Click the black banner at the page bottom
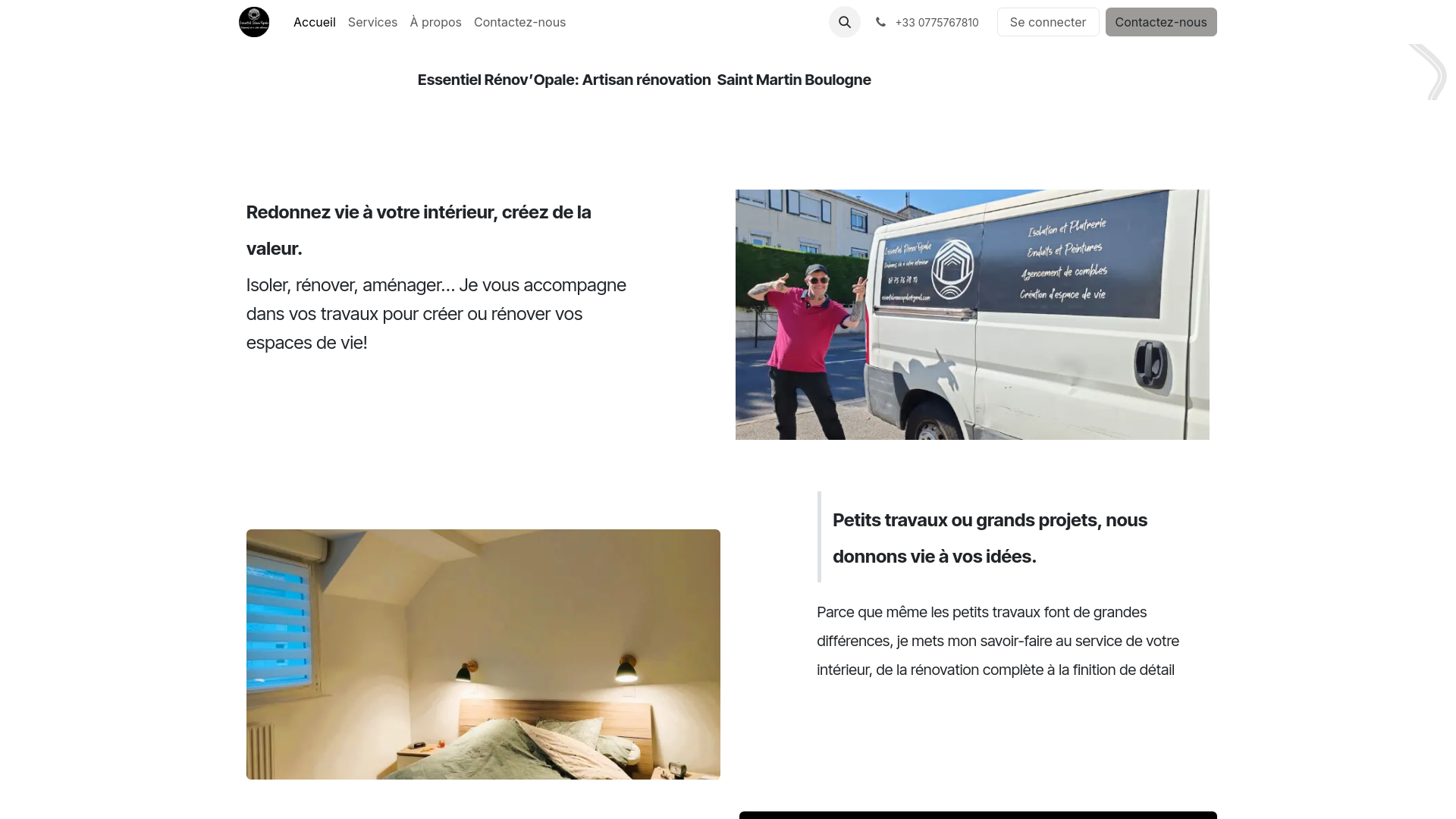This screenshot has width=1456, height=819. 978,815
